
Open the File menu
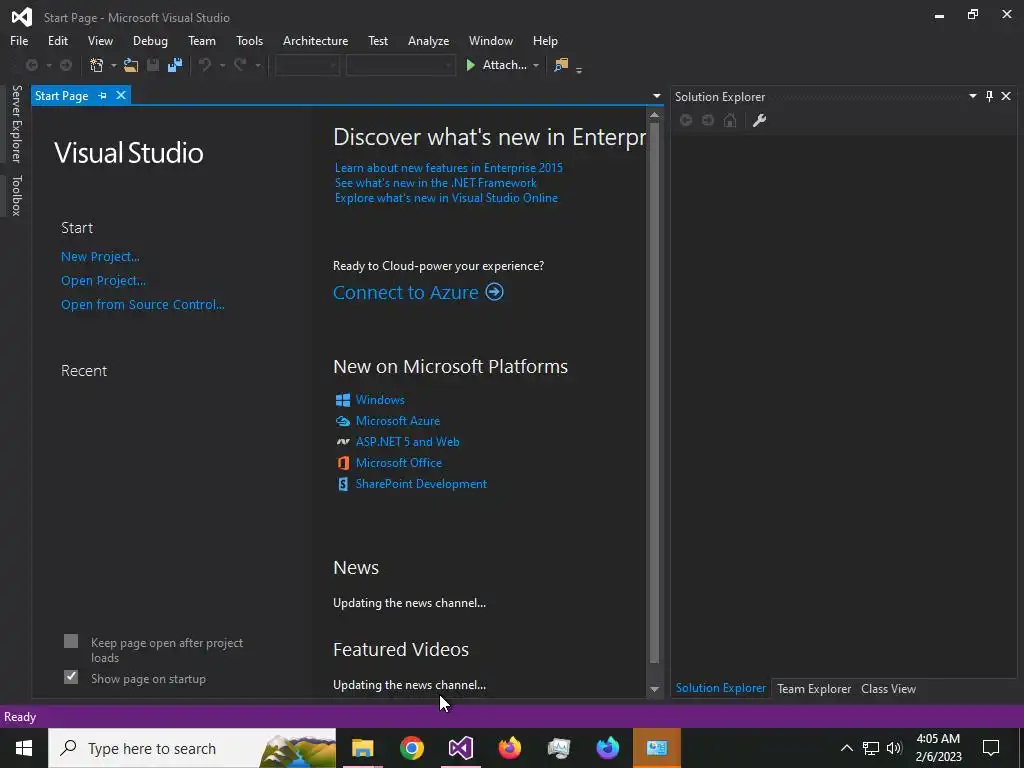coord(19,40)
